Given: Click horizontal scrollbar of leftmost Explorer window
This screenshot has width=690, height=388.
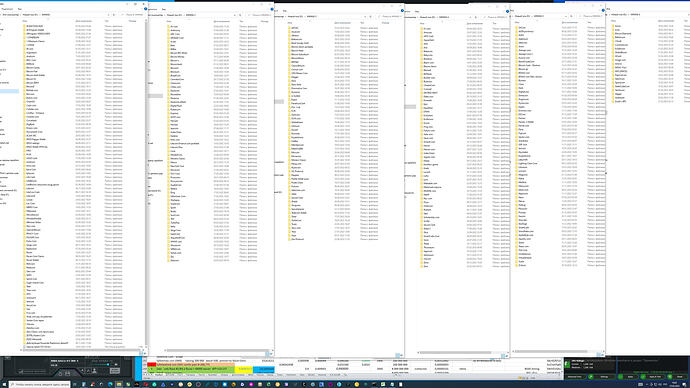Looking at the screenshot, I should (82, 350).
